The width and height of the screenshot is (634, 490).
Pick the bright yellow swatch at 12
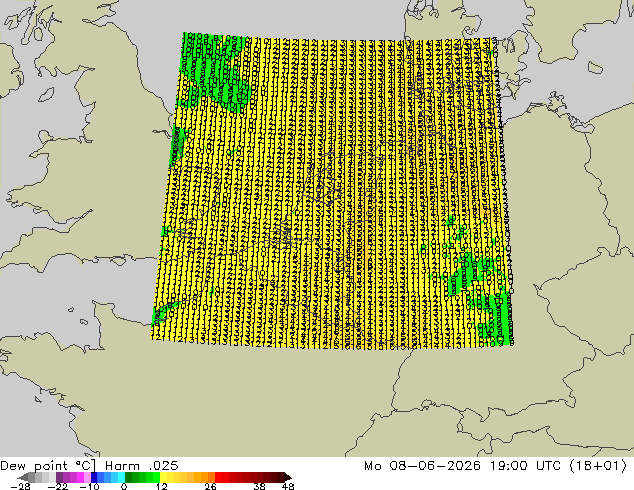tap(163, 477)
